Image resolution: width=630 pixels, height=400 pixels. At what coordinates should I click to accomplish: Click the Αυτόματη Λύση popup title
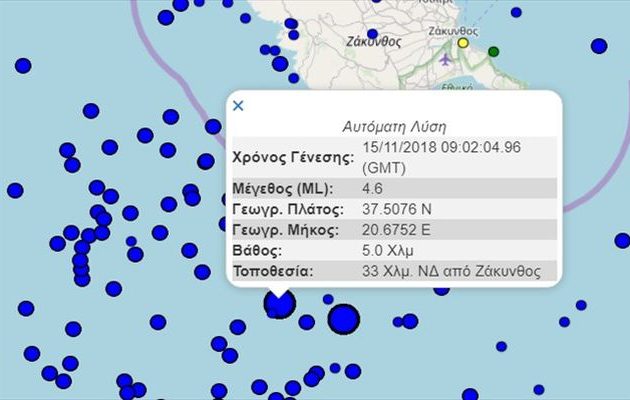[394, 127]
